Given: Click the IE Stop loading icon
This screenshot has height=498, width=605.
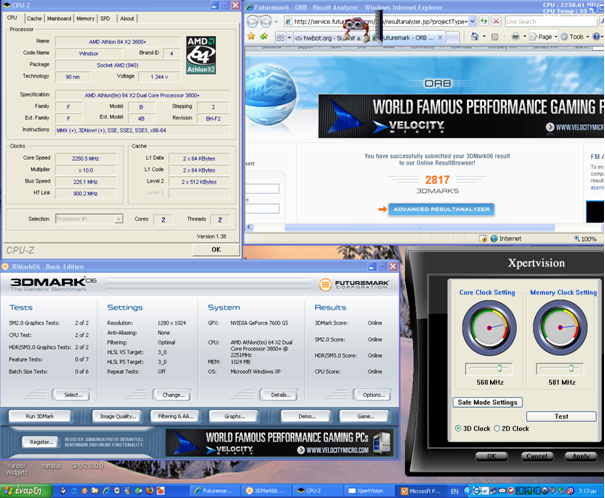Looking at the screenshot, I should coord(497,21).
